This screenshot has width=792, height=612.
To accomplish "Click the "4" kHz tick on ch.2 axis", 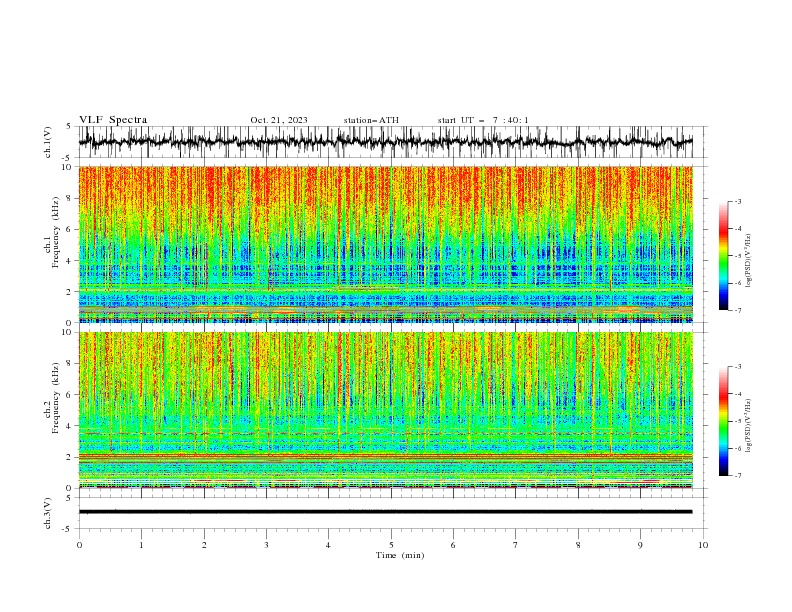I will (x=69, y=426).
